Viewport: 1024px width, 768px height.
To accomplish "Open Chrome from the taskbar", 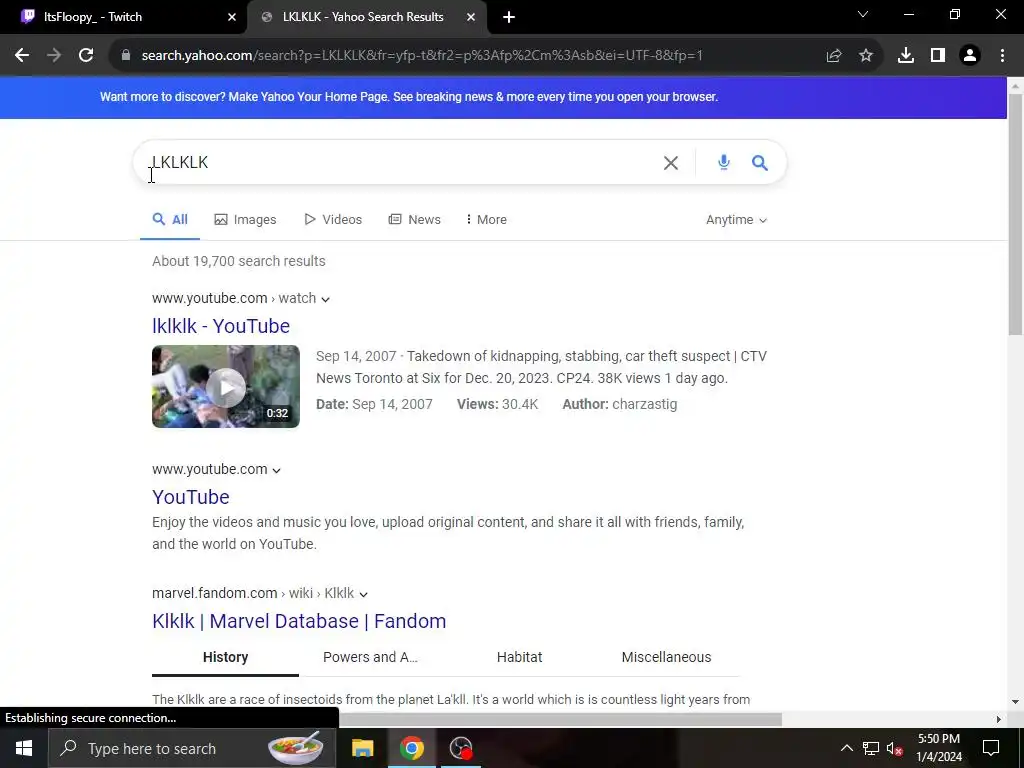I will coord(411,748).
